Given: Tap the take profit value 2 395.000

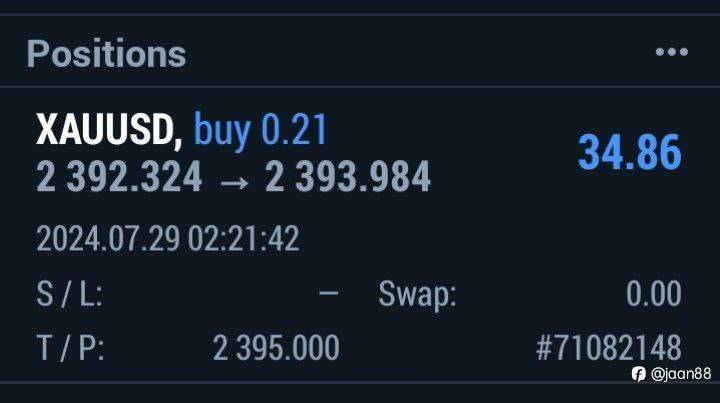Looking at the screenshot, I should [276, 348].
